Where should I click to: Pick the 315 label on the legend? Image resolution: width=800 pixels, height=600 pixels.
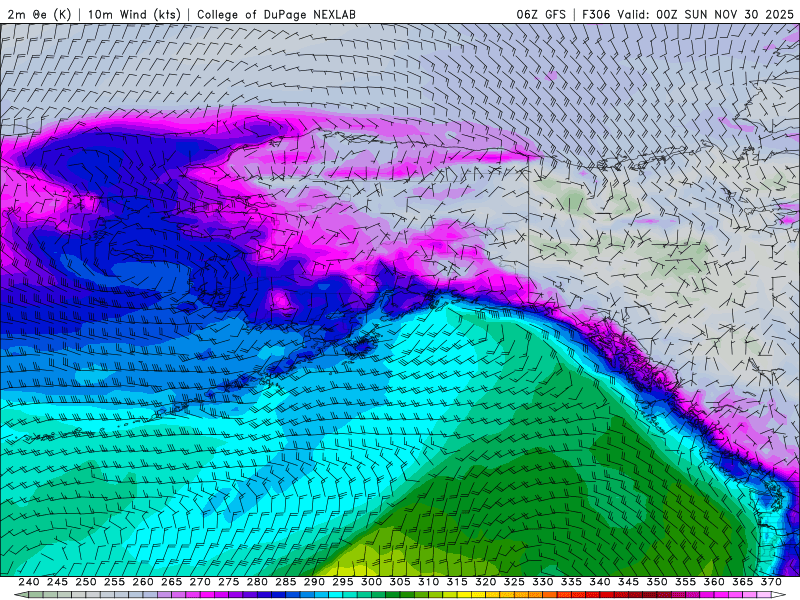457,582
